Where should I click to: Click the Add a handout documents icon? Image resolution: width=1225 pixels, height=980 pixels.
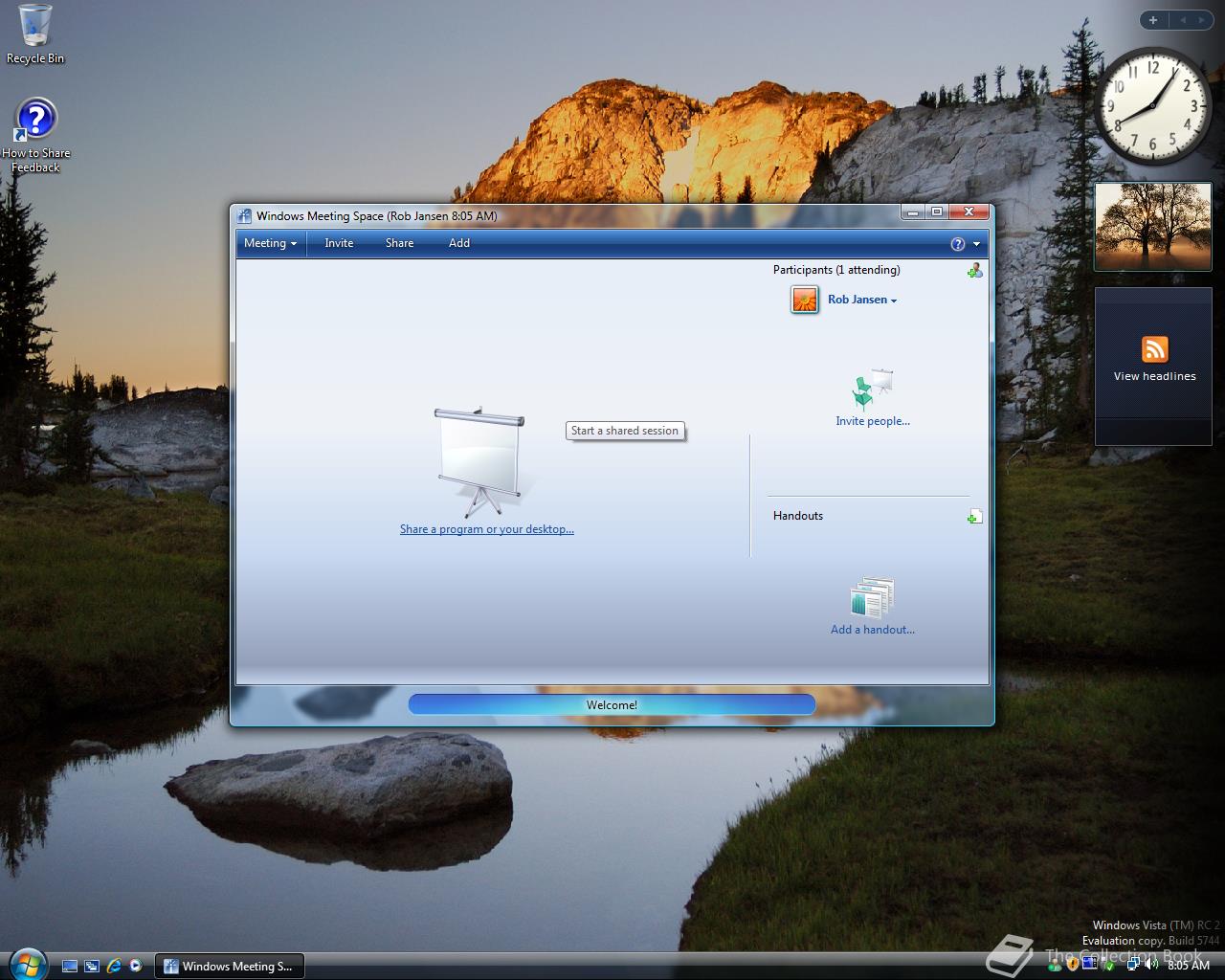(872, 598)
